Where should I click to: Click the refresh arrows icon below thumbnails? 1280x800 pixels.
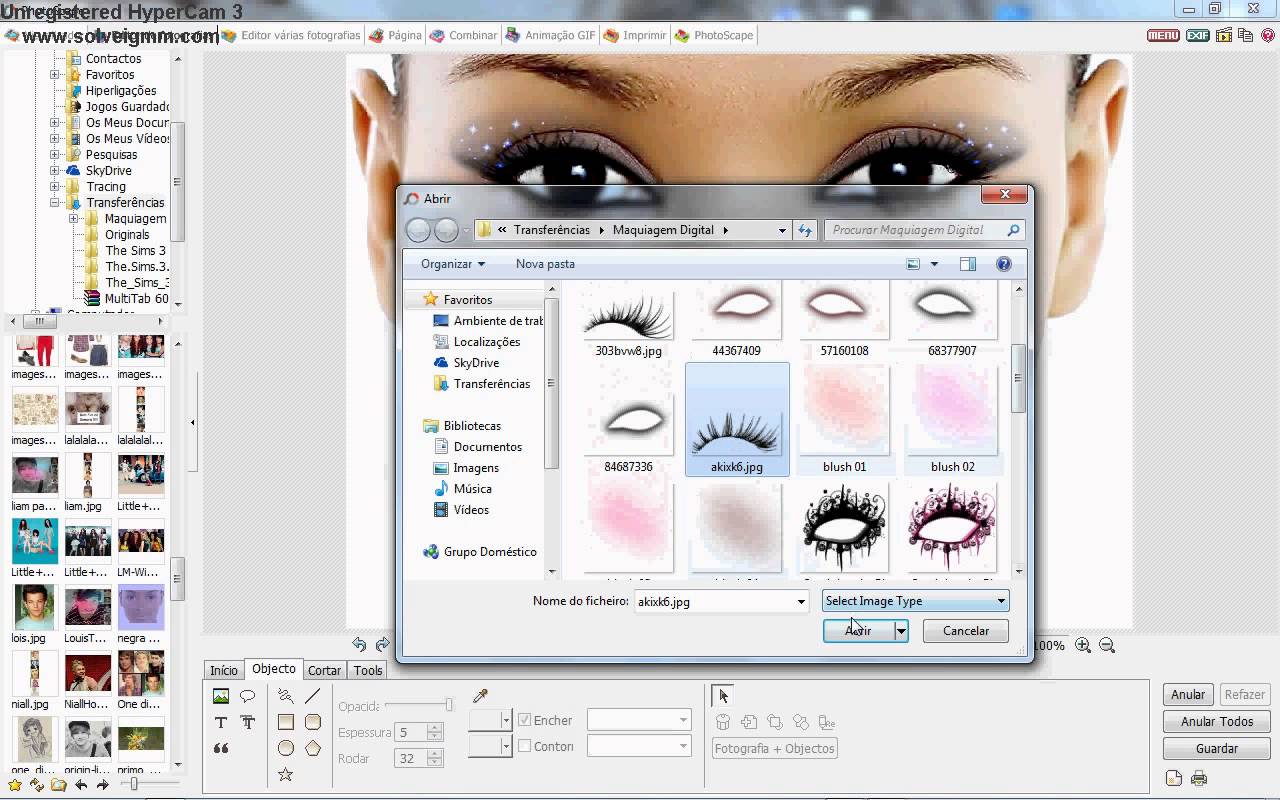click(37, 785)
